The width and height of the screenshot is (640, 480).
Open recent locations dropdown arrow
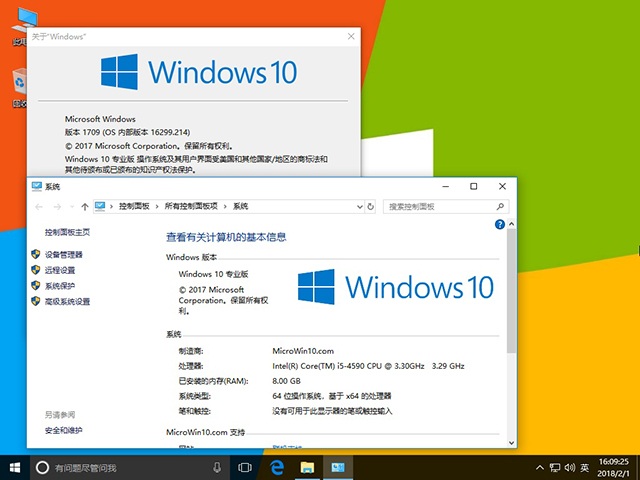pyautogui.click(x=72, y=207)
